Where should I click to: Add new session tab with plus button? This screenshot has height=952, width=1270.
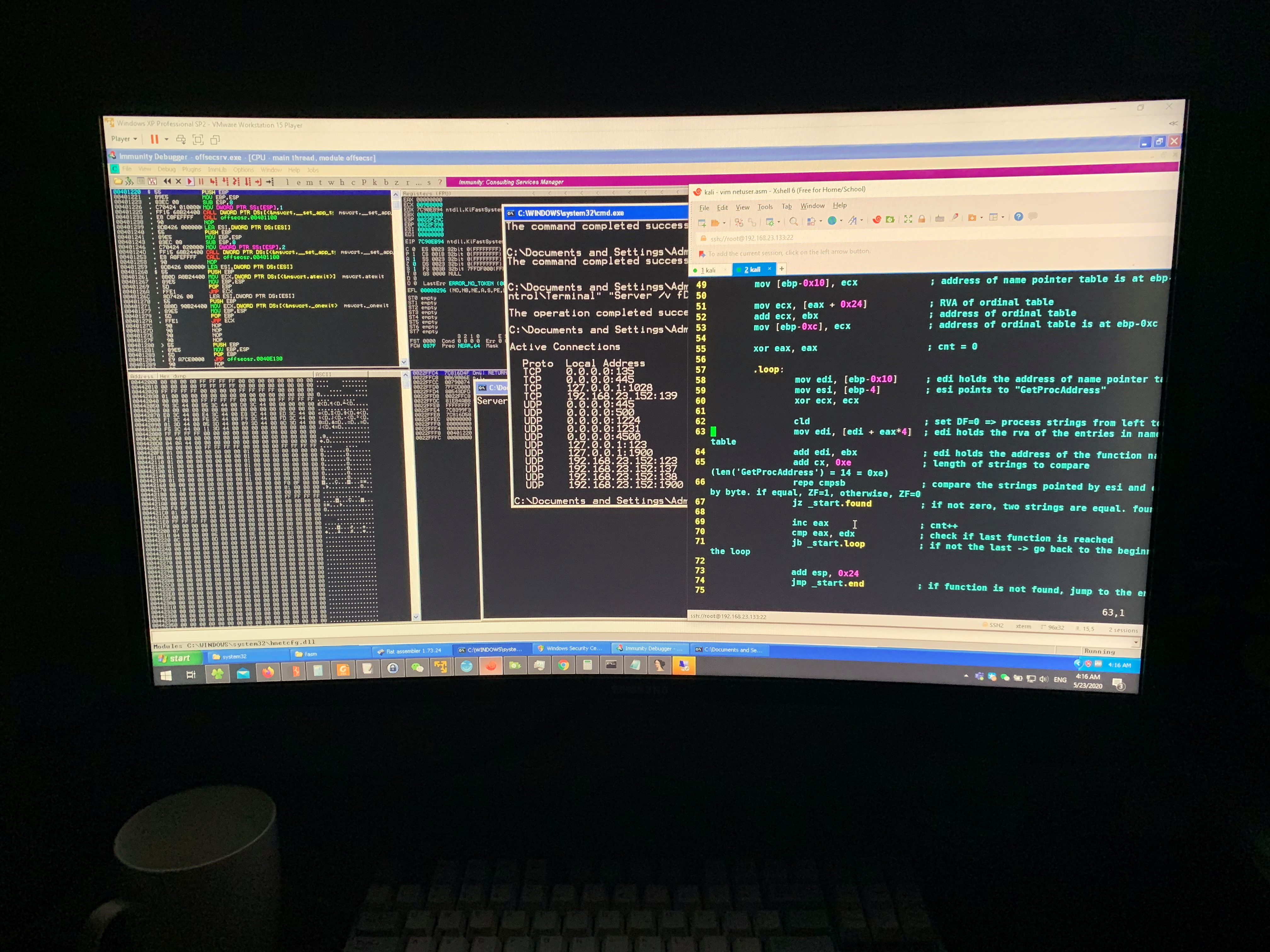pos(781,269)
